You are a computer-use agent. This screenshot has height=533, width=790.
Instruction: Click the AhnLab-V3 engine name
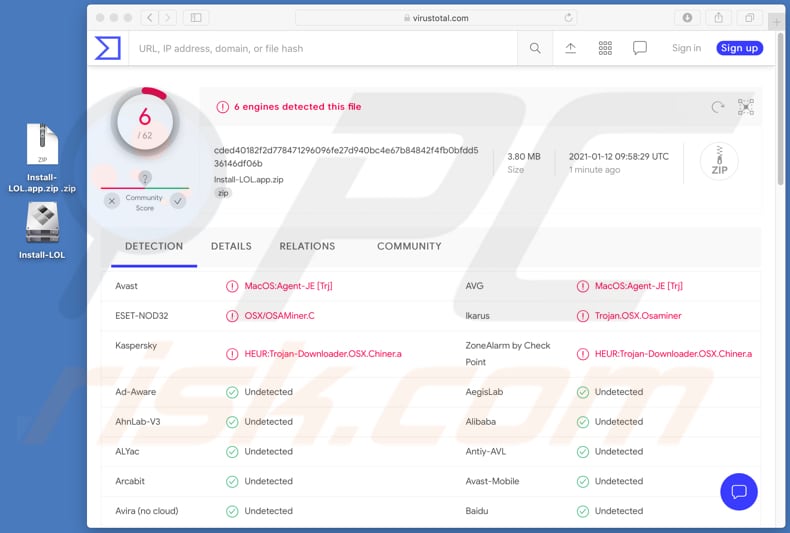pyautogui.click(x=138, y=422)
